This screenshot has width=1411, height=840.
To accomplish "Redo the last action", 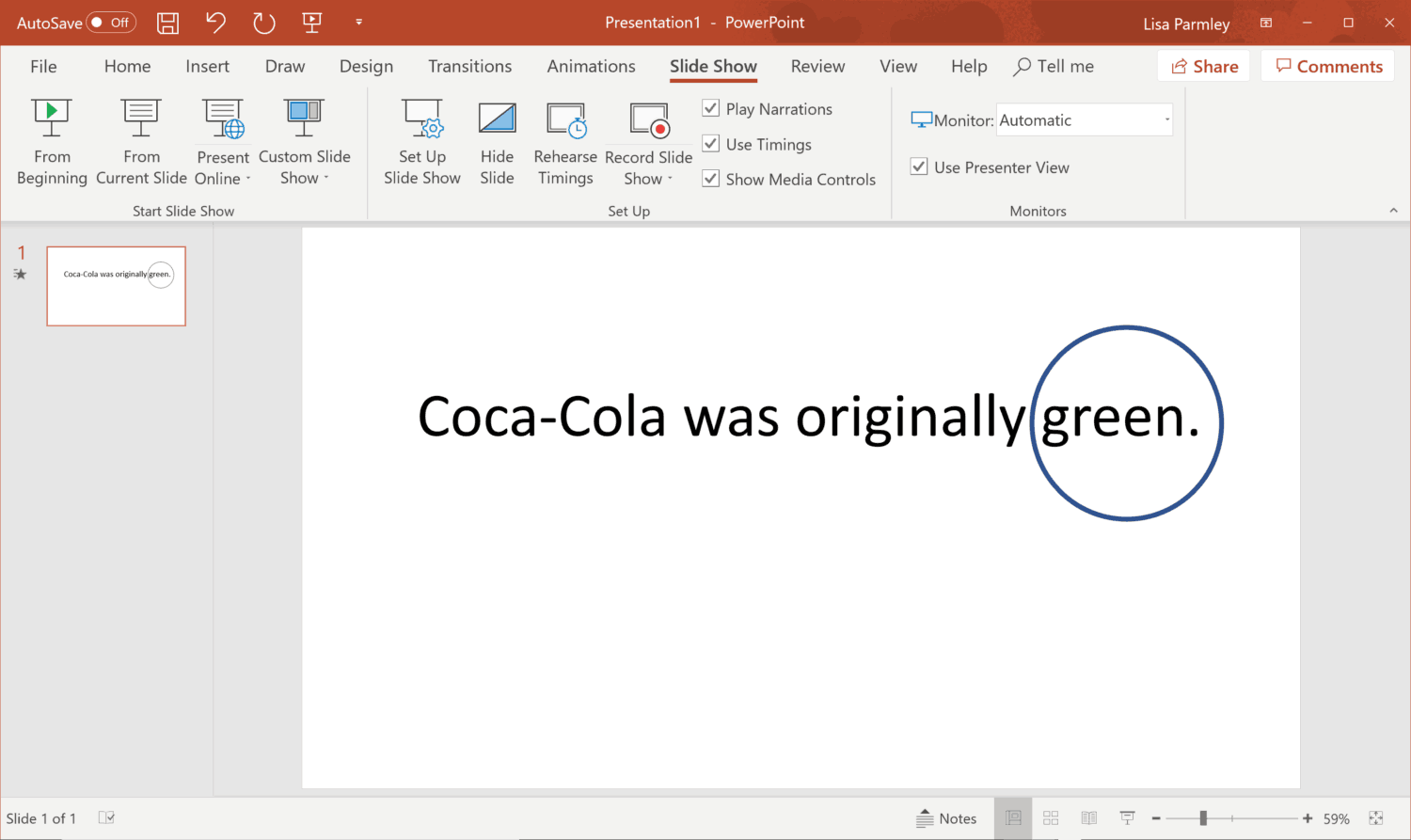I will click(x=263, y=23).
